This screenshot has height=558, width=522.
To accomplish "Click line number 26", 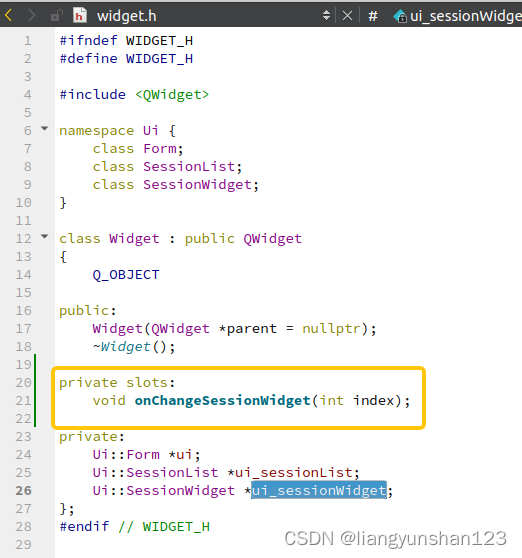I will 23,491.
